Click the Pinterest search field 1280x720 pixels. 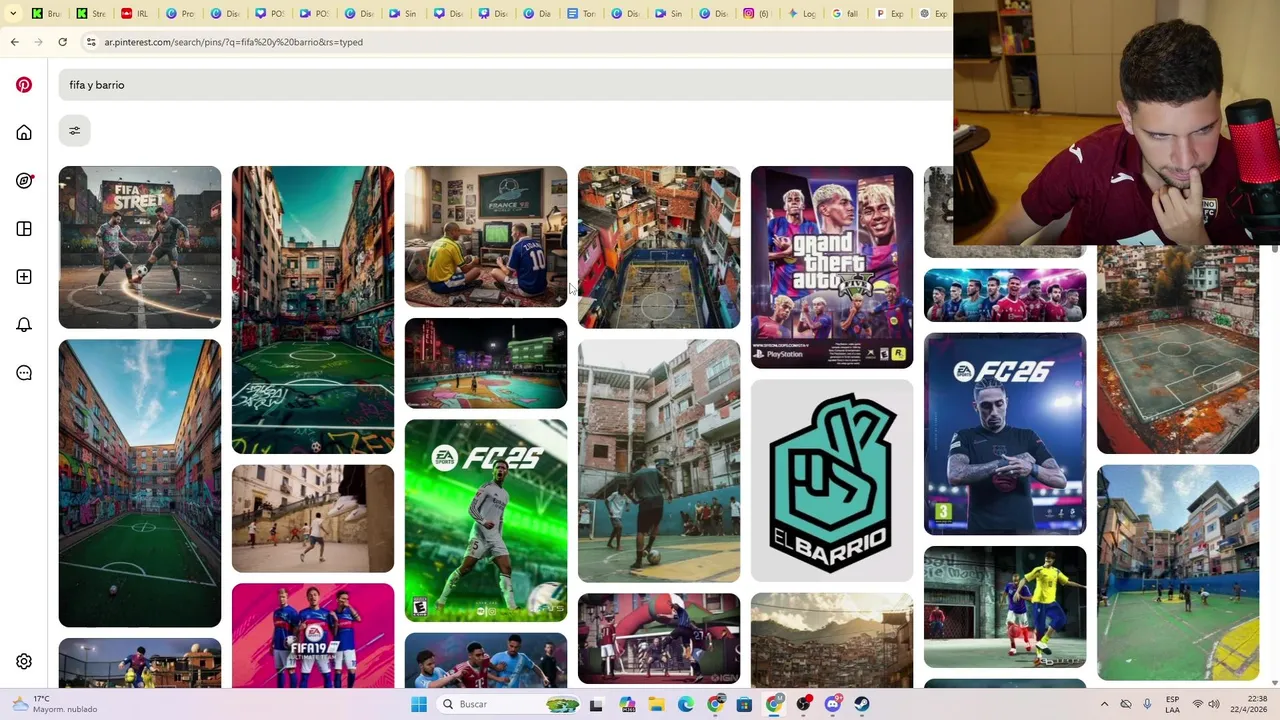(505, 85)
